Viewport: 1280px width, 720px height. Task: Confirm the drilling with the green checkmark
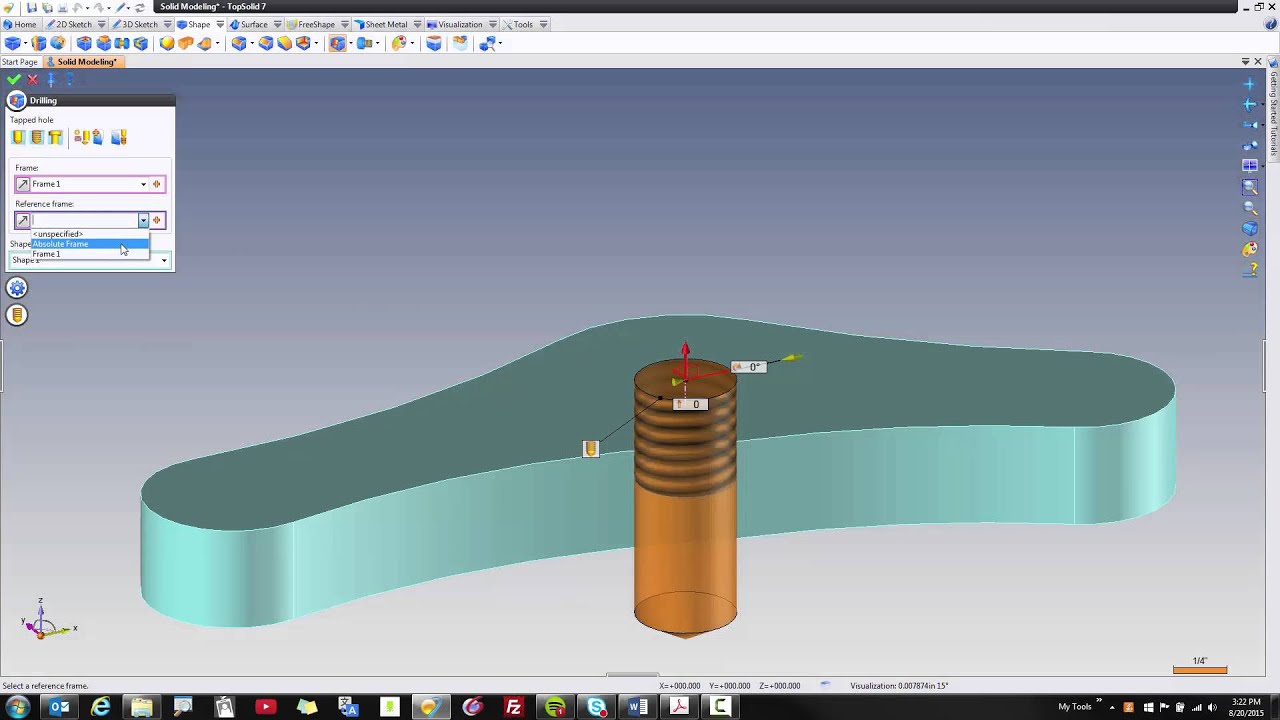[x=13, y=79]
